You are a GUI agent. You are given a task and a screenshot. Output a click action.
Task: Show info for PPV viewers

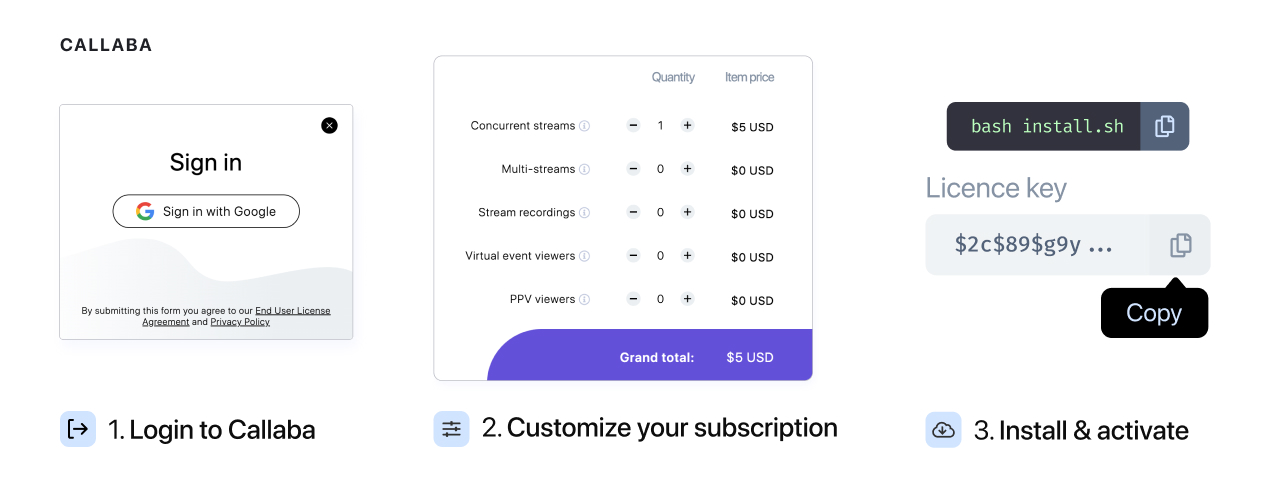(585, 300)
